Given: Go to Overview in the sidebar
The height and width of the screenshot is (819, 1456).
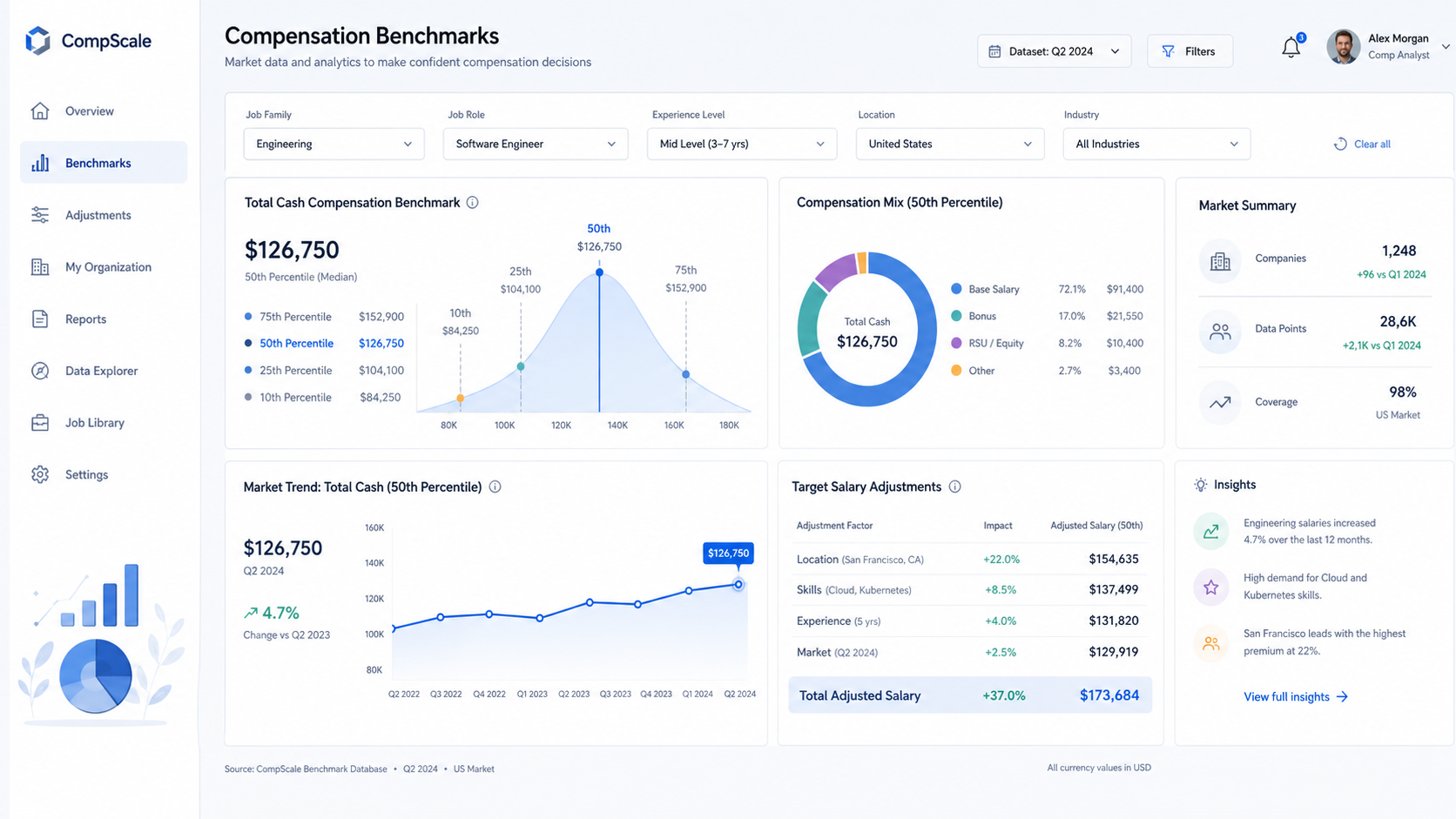Looking at the screenshot, I should 104,111.
